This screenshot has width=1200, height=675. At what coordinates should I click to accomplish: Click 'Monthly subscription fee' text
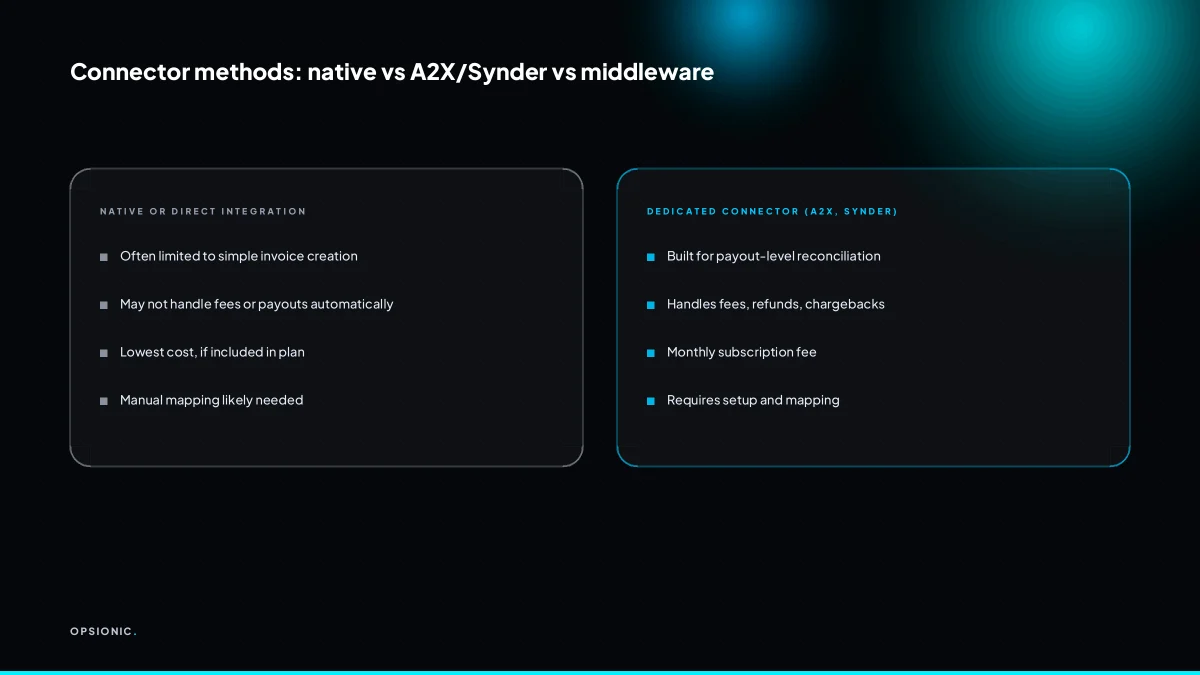coord(742,352)
